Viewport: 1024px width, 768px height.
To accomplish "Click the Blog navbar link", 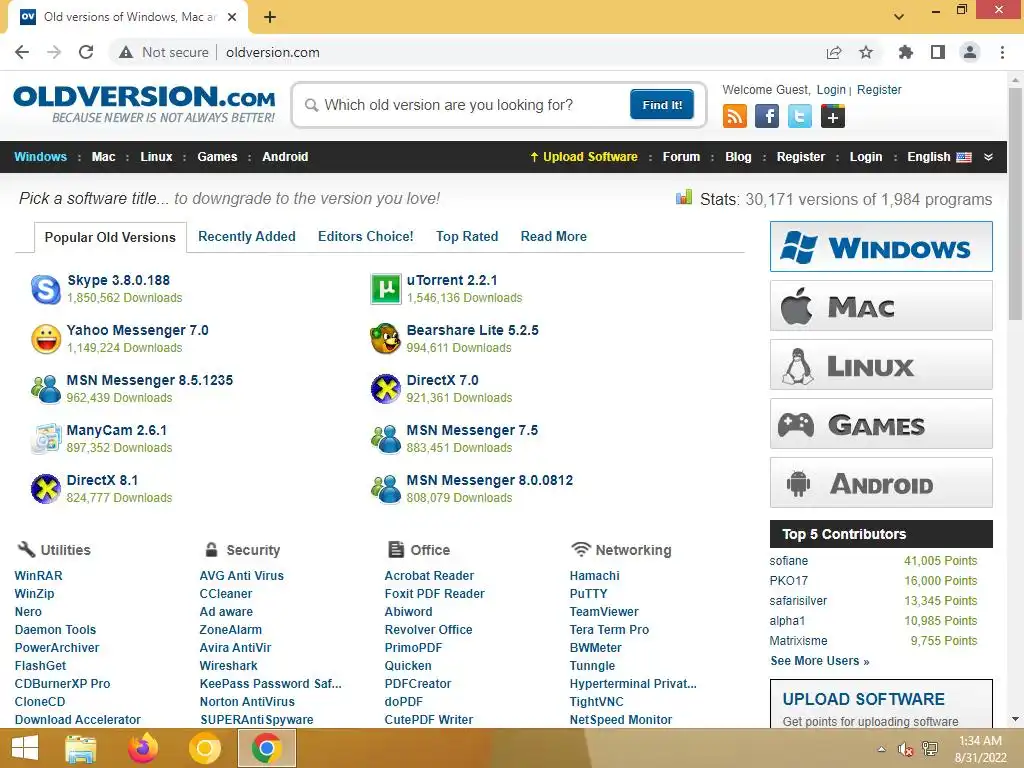I will coord(738,157).
